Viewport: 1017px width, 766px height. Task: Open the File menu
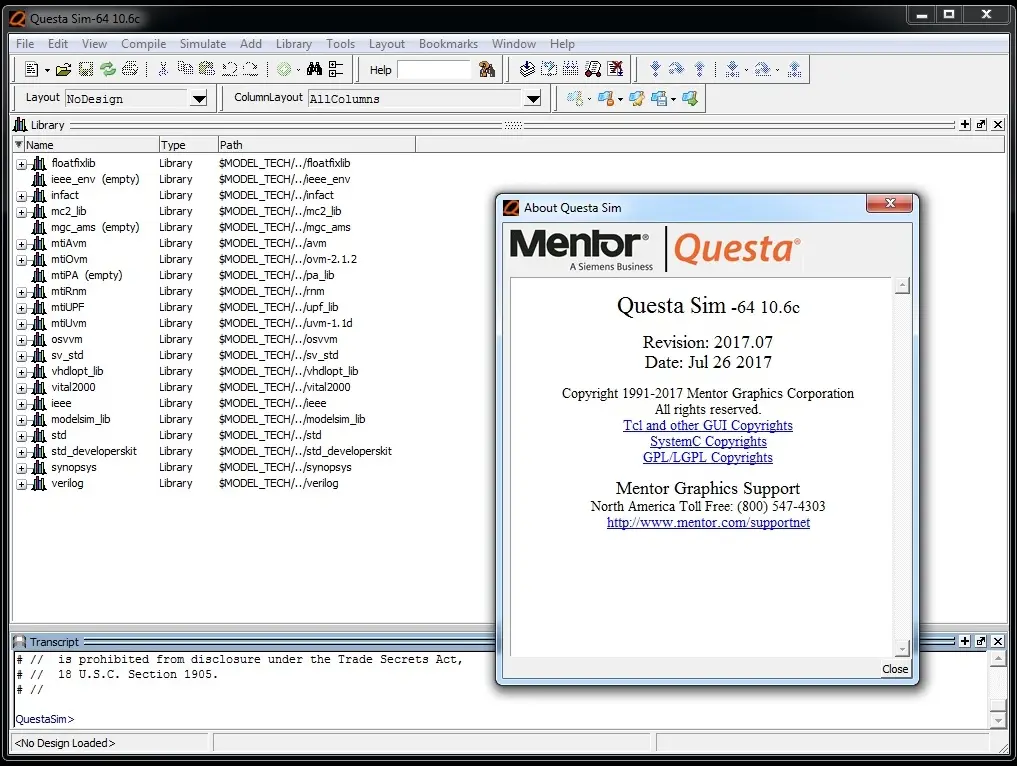[25, 43]
